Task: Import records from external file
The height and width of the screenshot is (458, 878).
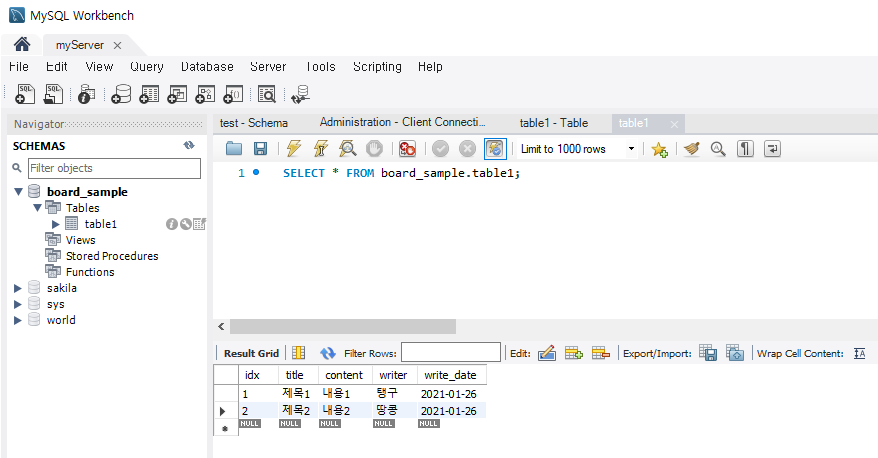Action: click(x=735, y=353)
